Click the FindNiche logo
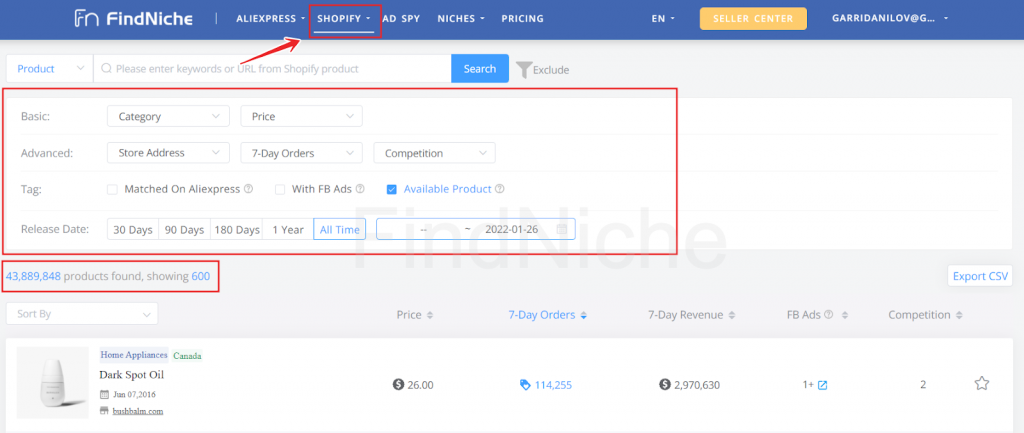 pos(133,18)
